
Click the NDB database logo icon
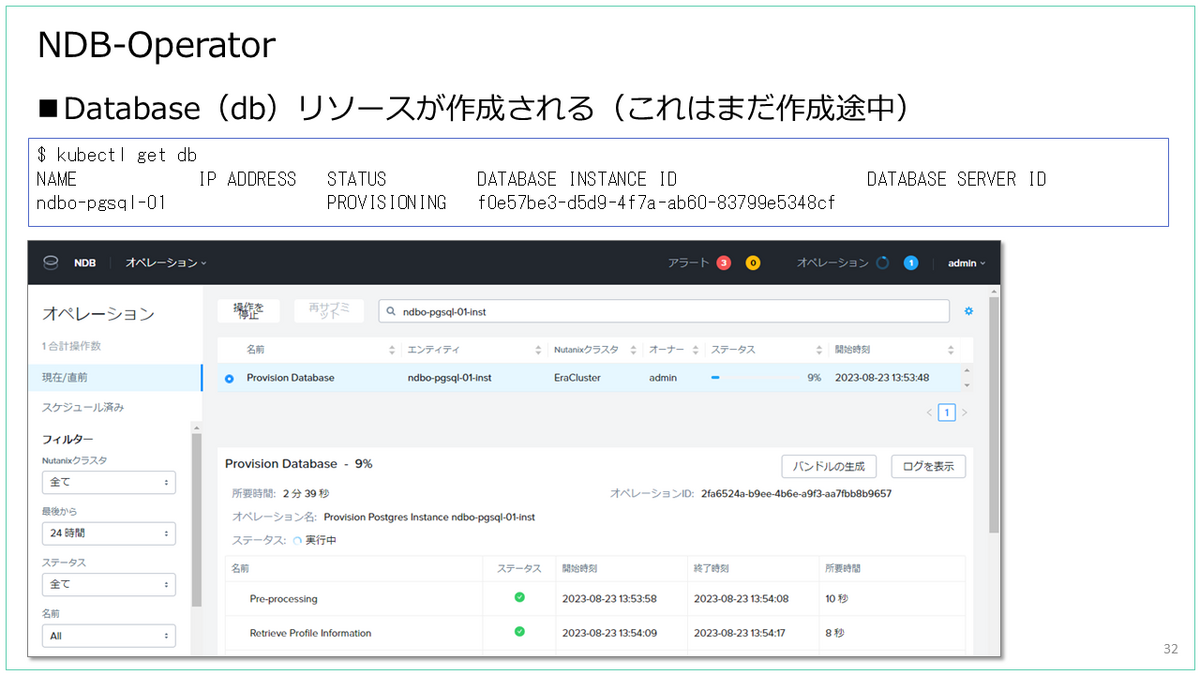(50, 263)
